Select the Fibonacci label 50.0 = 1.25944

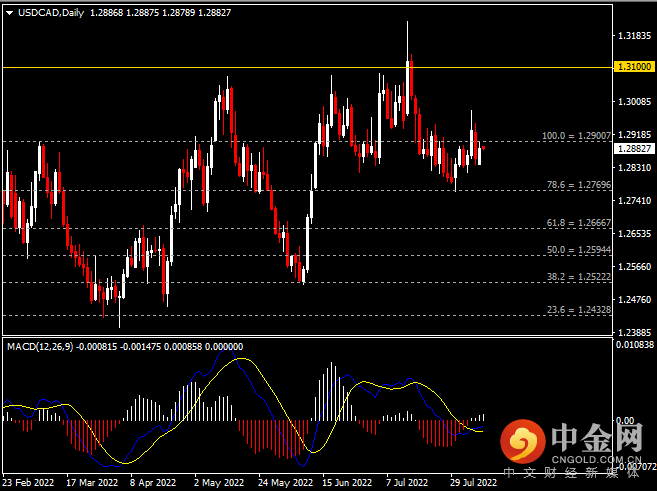click(579, 250)
